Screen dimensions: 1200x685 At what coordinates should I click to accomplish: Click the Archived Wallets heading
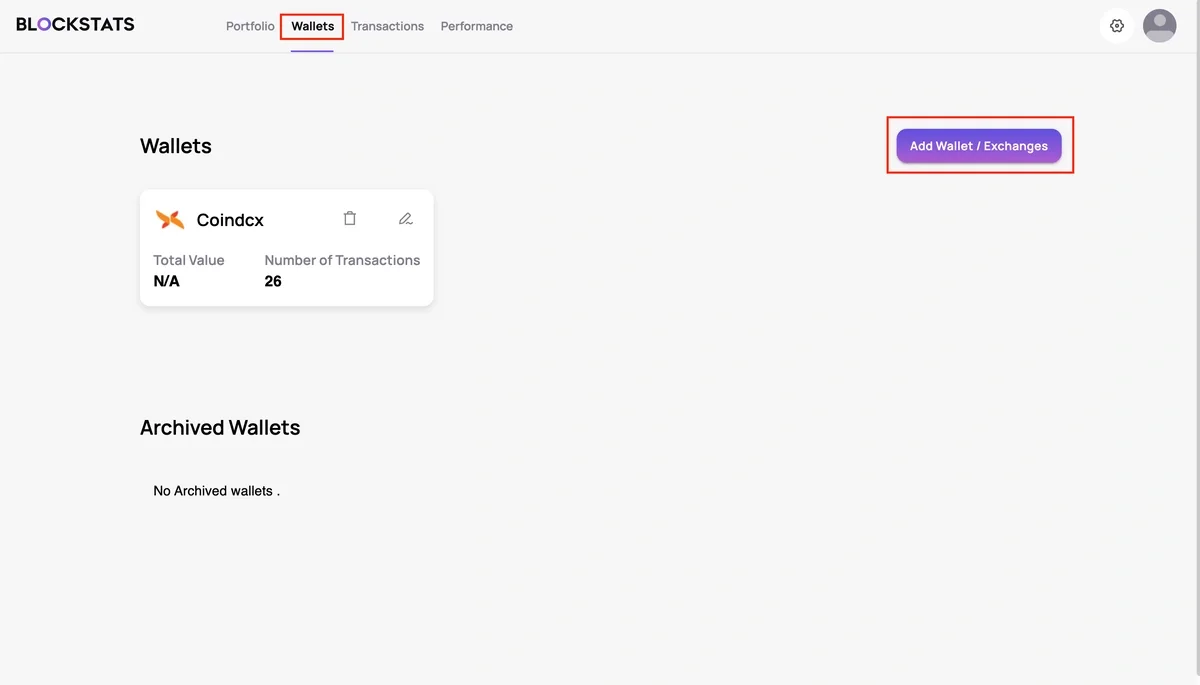(220, 427)
